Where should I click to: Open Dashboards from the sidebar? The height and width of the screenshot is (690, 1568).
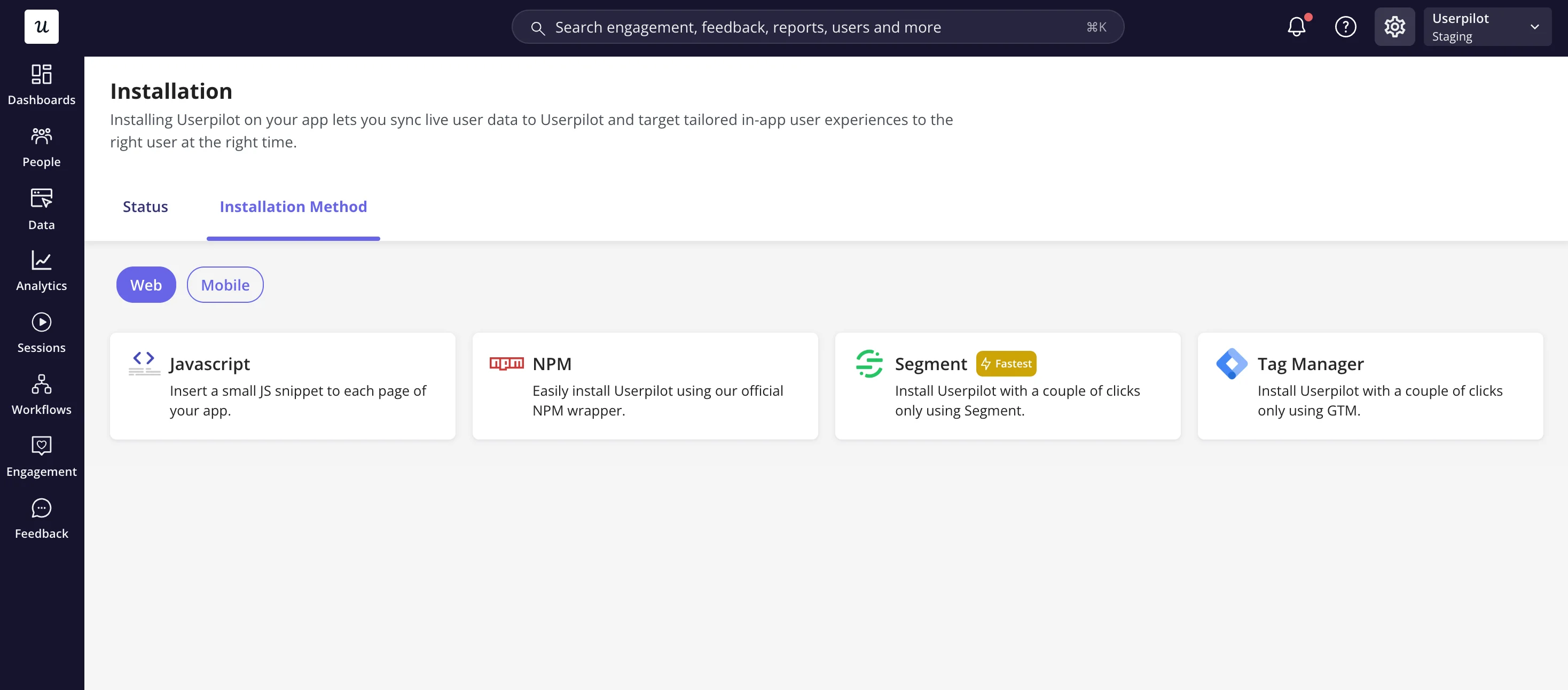coord(42,85)
